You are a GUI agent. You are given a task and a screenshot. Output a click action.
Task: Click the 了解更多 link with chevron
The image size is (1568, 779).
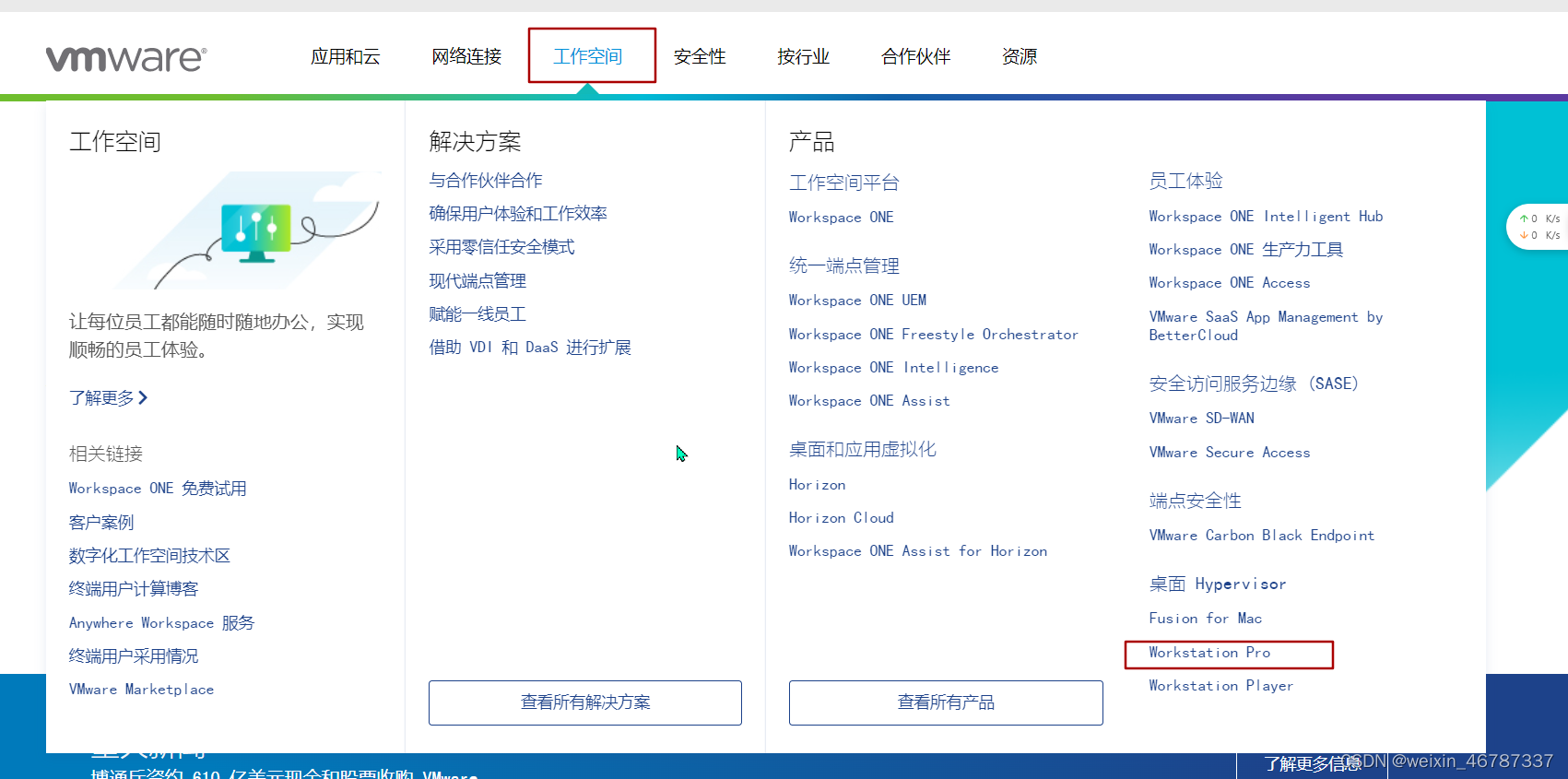pyautogui.click(x=109, y=397)
